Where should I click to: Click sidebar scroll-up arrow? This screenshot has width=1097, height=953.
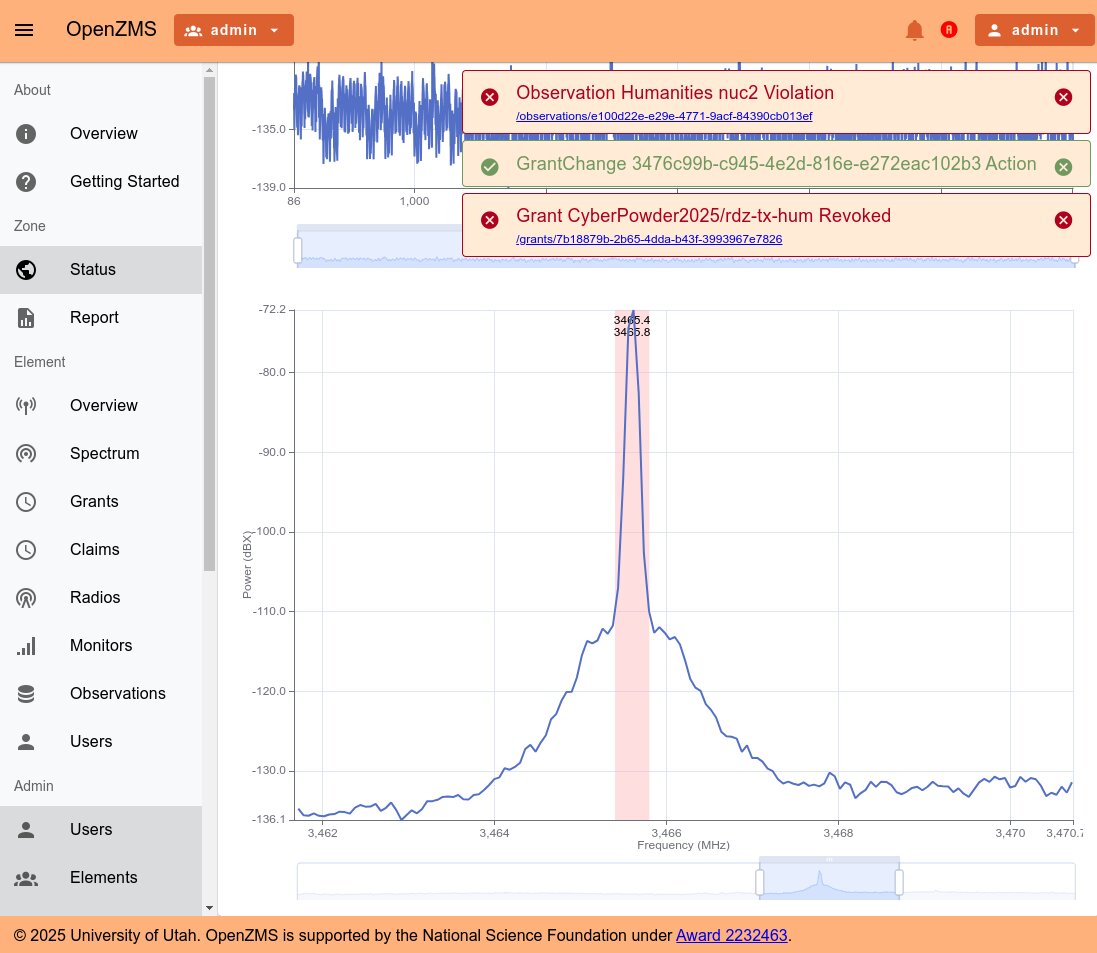209,70
